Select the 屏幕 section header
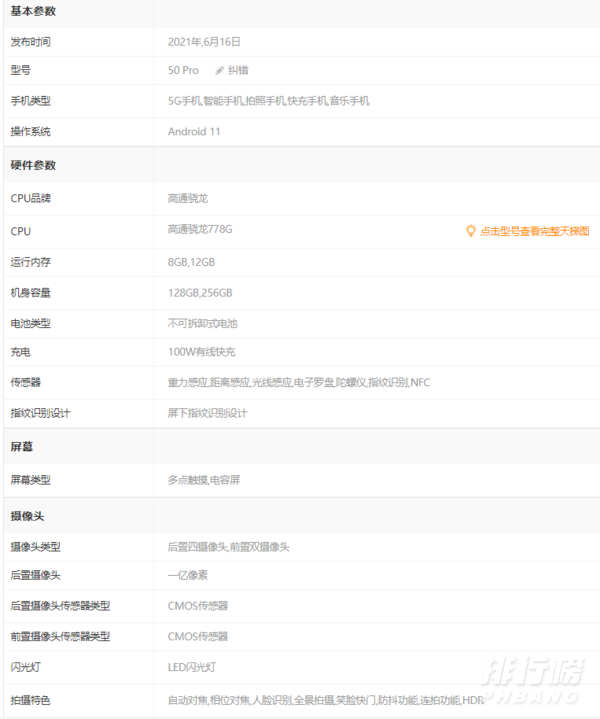The image size is (600, 719). coord(22,447)
